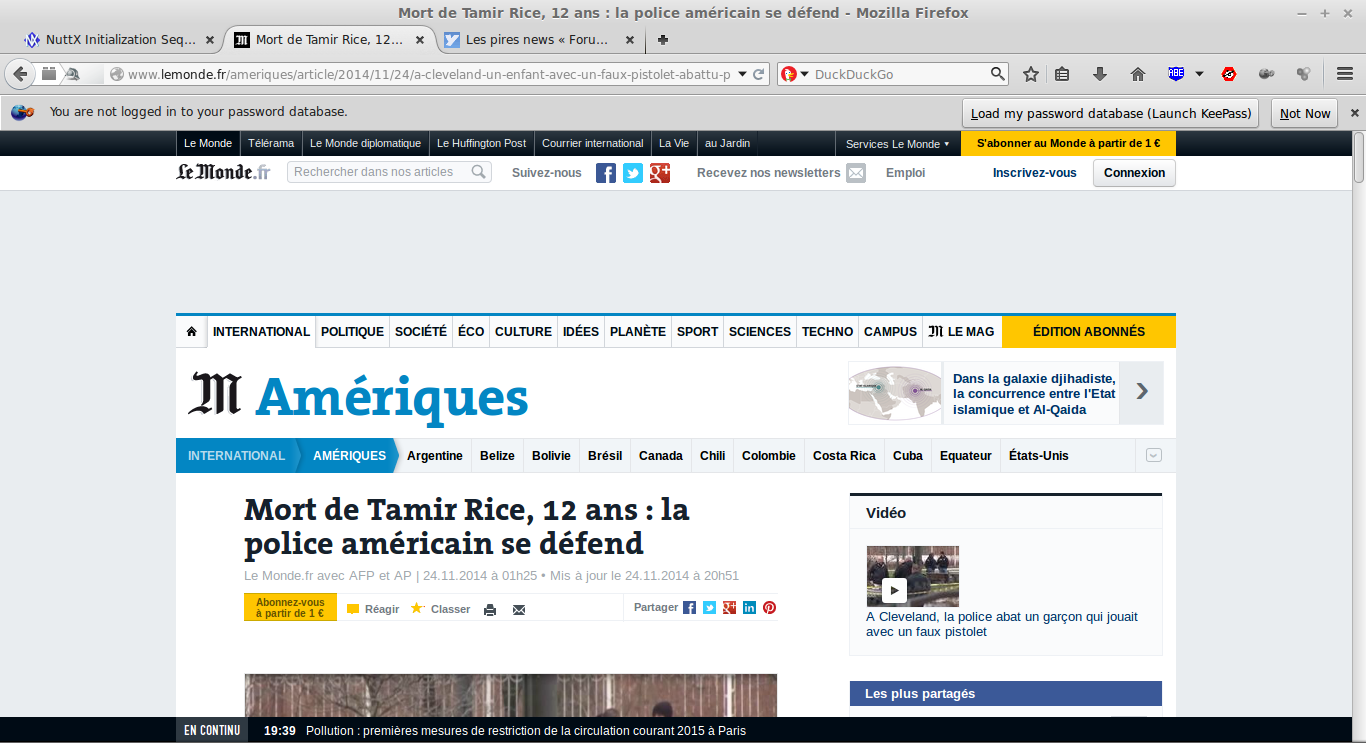Share article on Pinterest icon
Screen dimensions: 1366x743
point(769,607)
